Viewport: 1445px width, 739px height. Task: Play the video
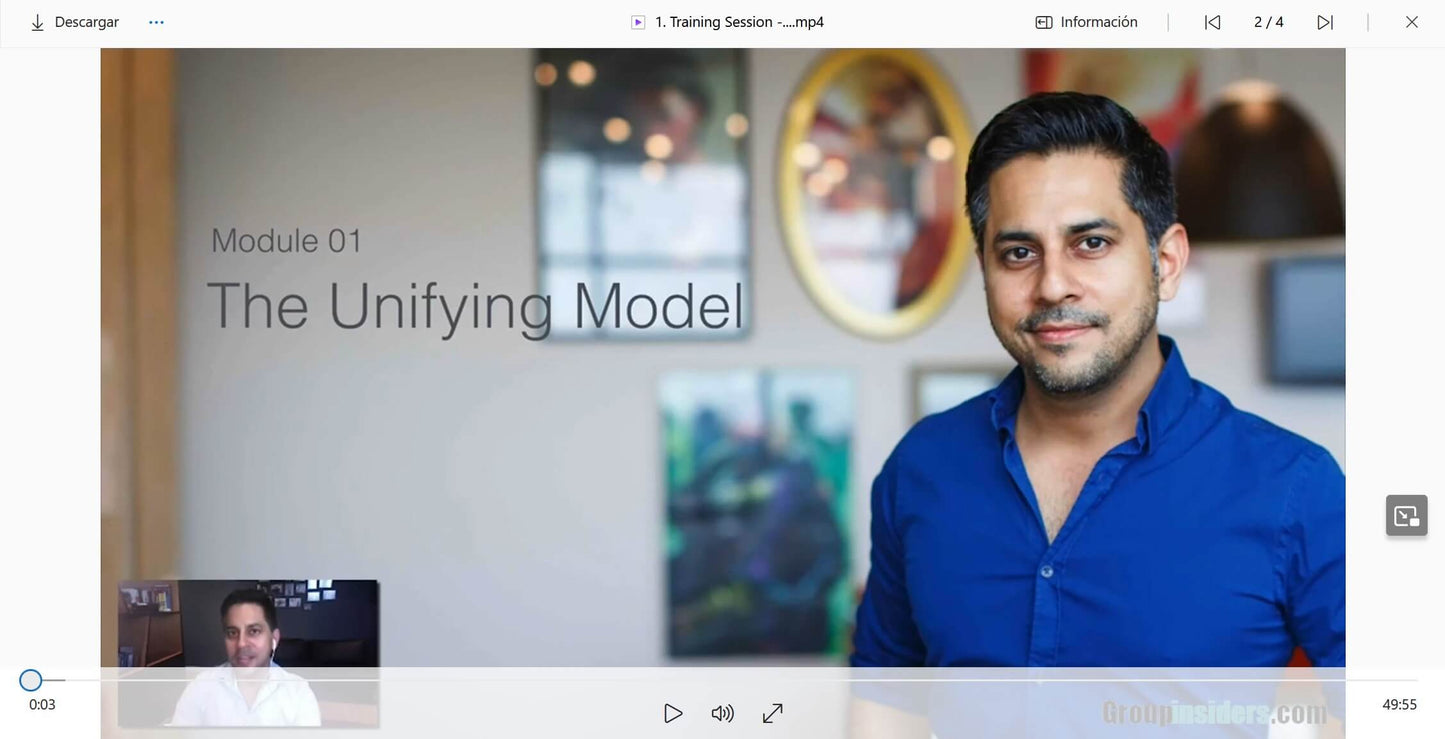(673, 713)
